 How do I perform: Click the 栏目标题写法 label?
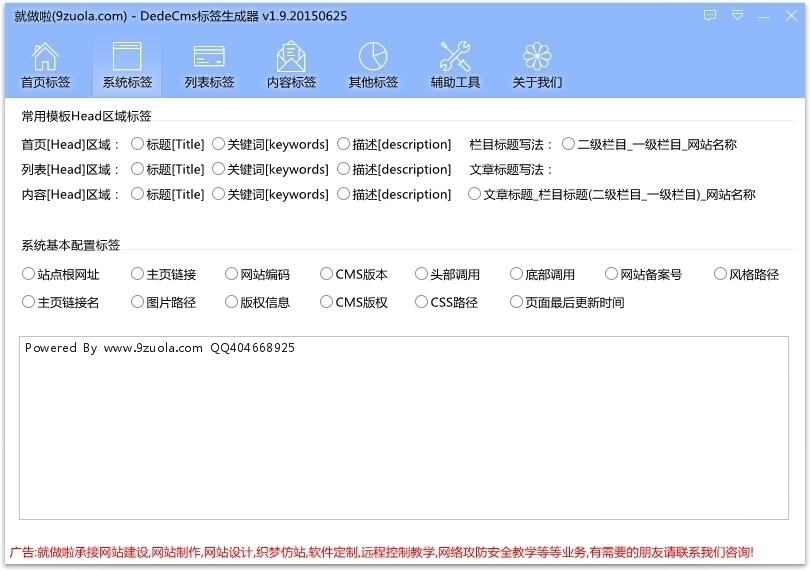pyautogui.click(x=510, y=145)
